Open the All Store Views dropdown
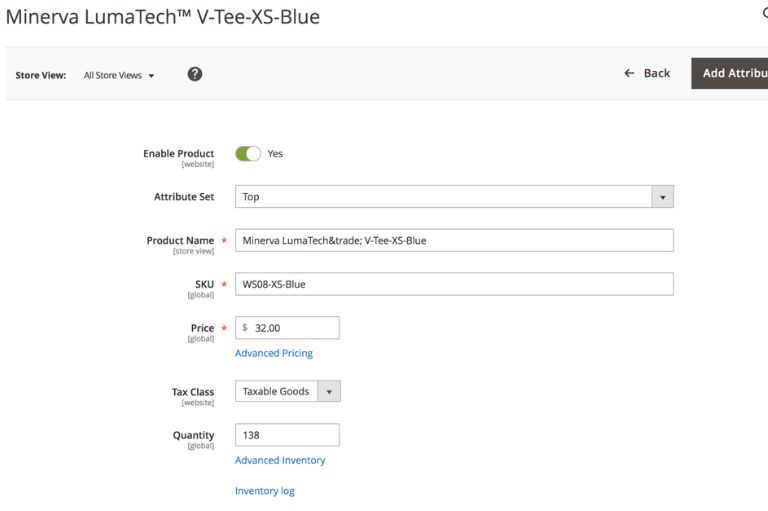The height and width of the screenshot is (511, 768). click(x=119, y=75)
